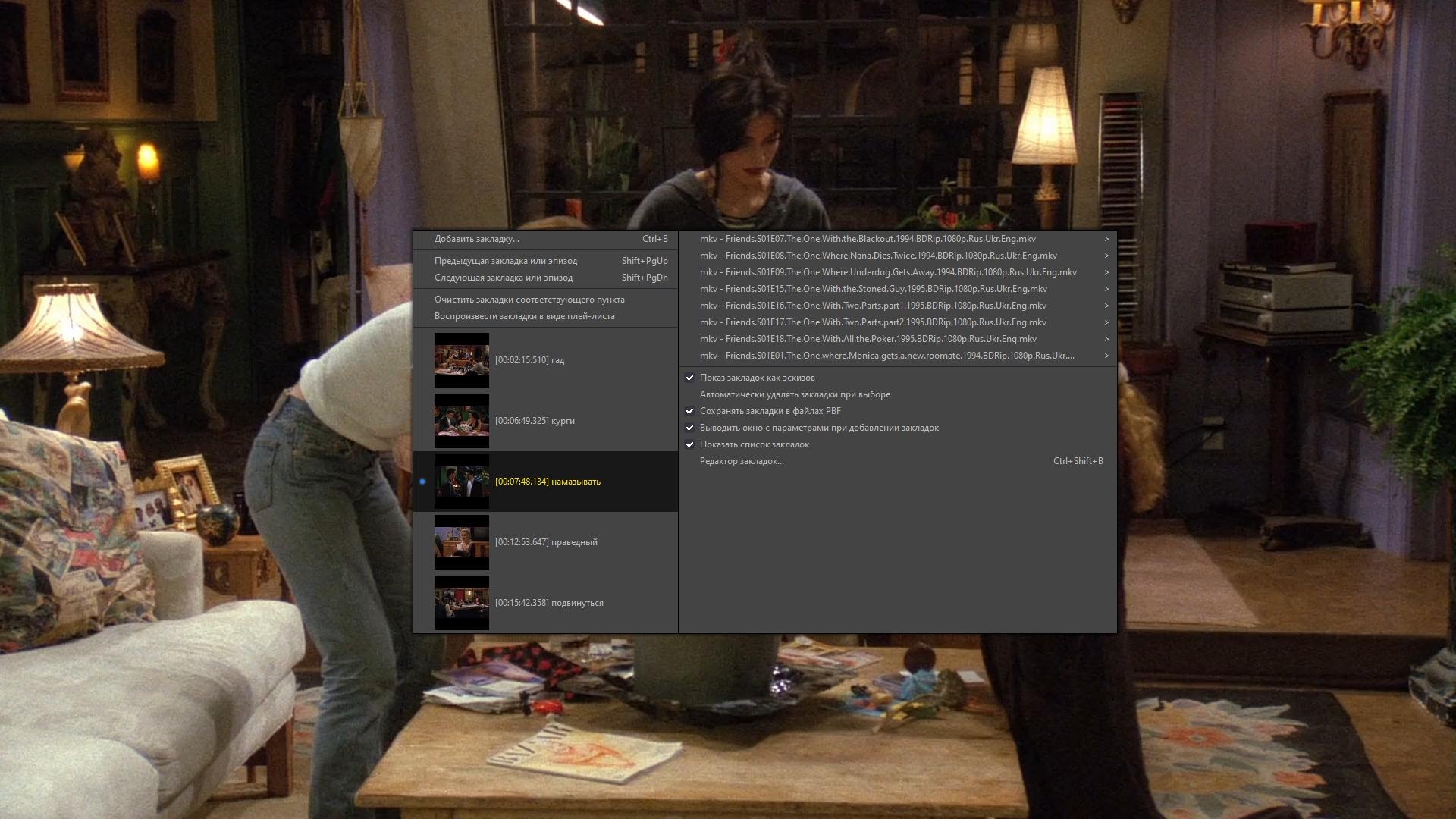Viewport: 1456px width, 819px height.
Task: Expand S01E18 All the Poker submenu
Action: [1106, 339]
